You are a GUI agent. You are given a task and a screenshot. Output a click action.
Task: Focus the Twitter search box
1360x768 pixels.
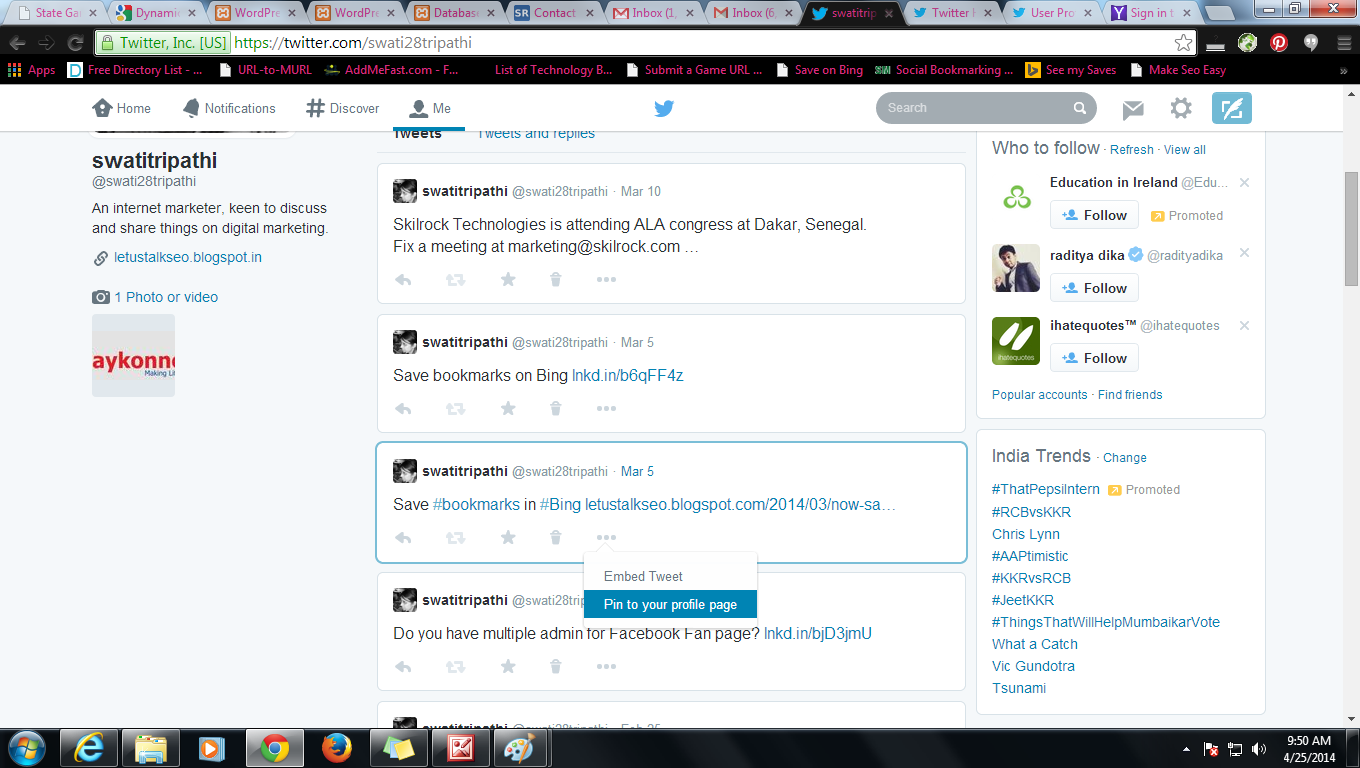pos(986,108)
